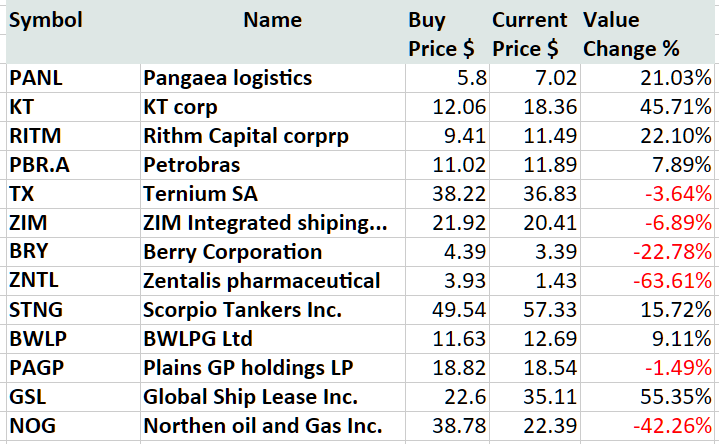The image size is (719, 444).
Task: Click the Current Price $ header
Action: [528, 34]
